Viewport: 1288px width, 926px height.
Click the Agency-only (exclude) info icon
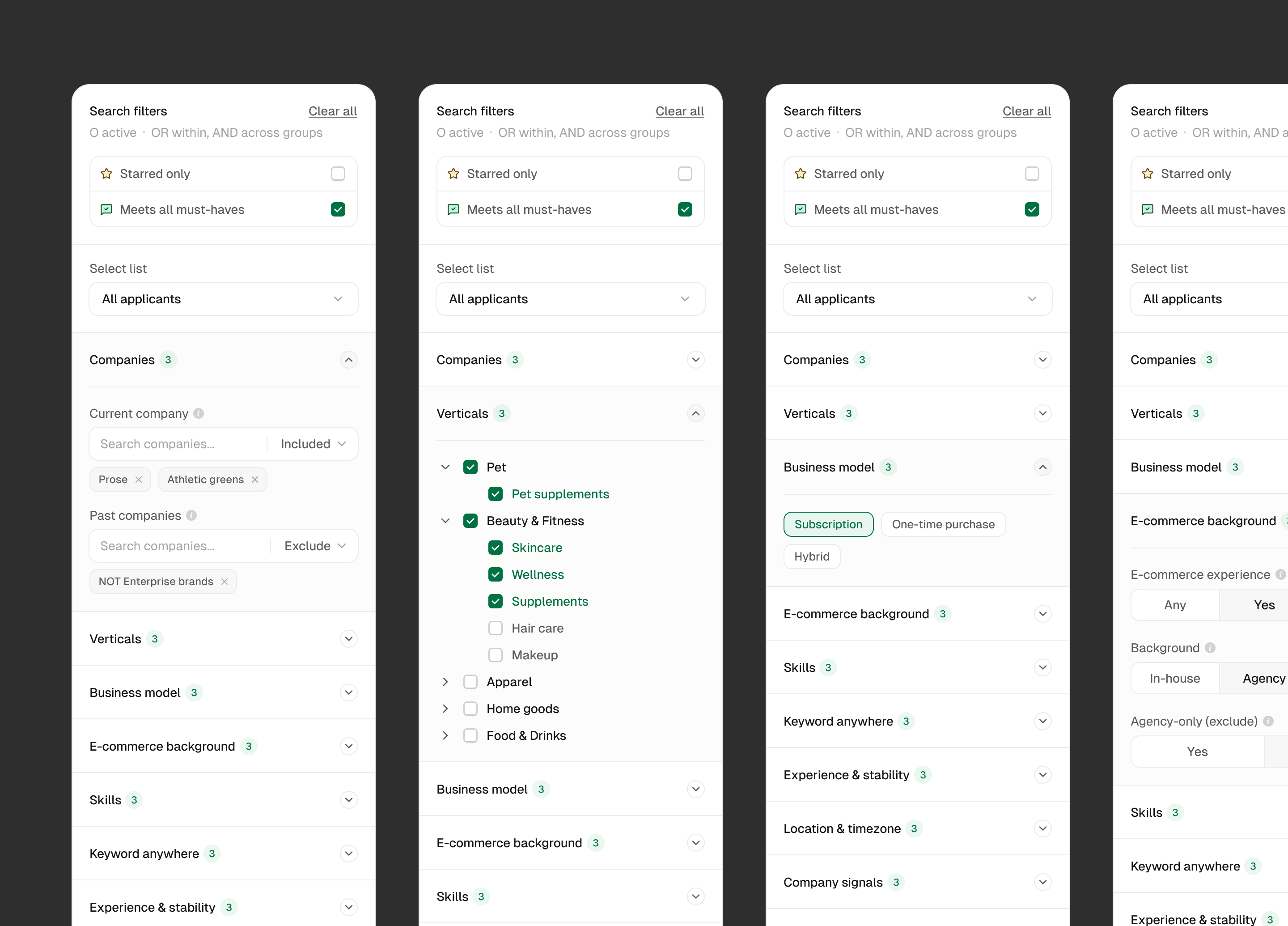(1268, 721)
